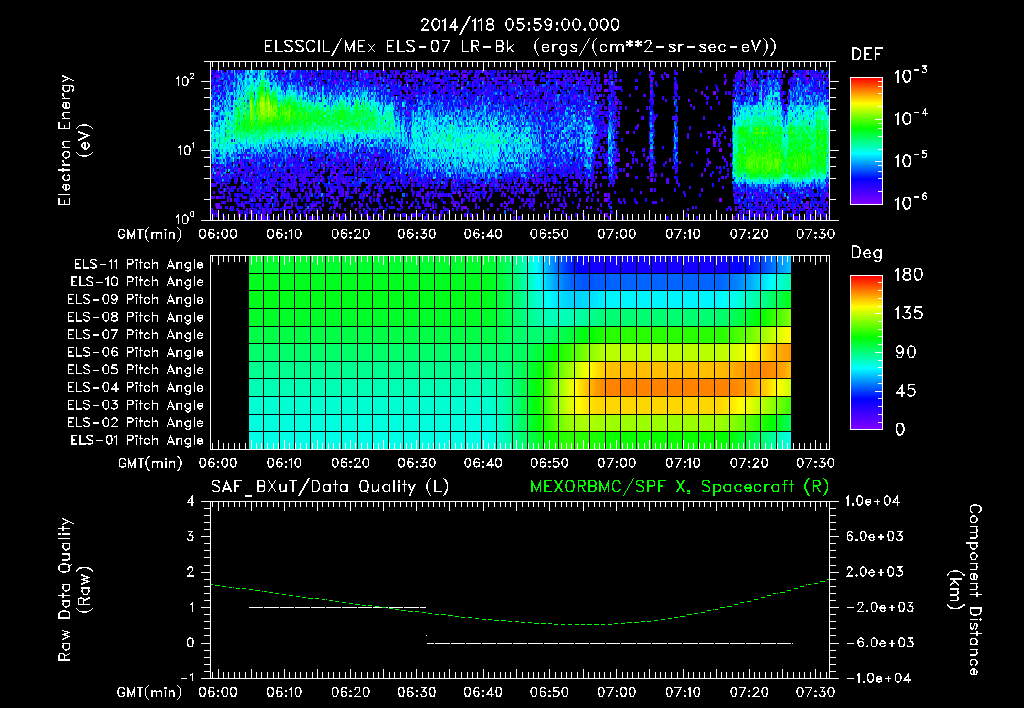Click the SAF_BXuT/Data Quality (L) title
The image size is (1024, 708).
click(x=330, y=487)
